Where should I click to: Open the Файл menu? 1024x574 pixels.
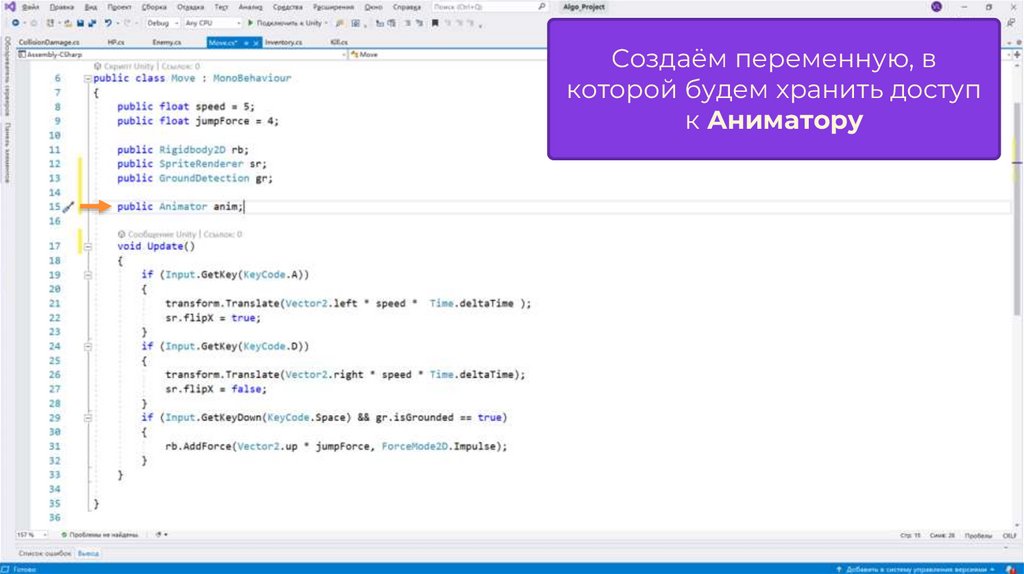(x=31, y=7)
